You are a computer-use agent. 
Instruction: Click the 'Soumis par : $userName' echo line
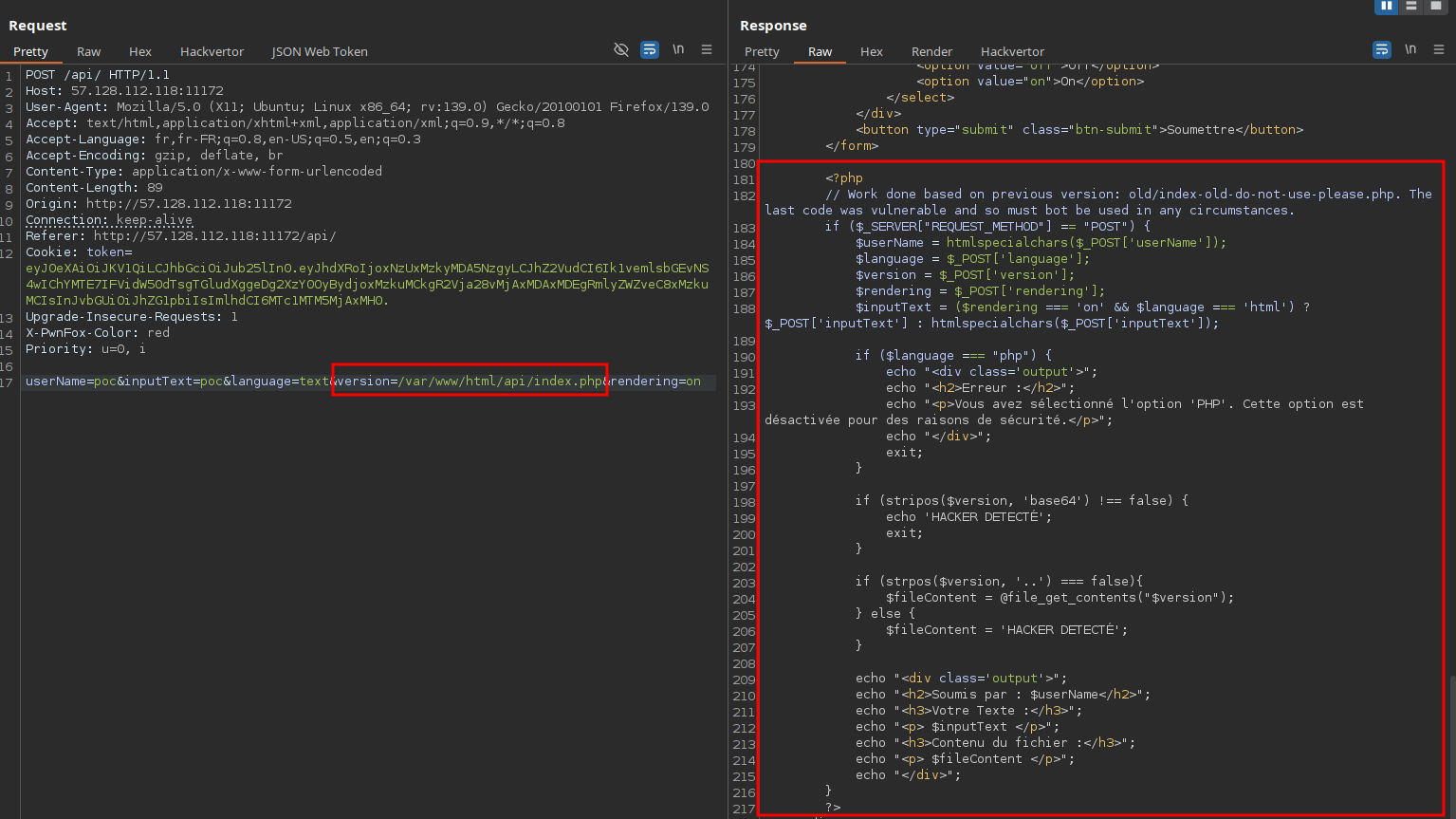point(1004,695)
